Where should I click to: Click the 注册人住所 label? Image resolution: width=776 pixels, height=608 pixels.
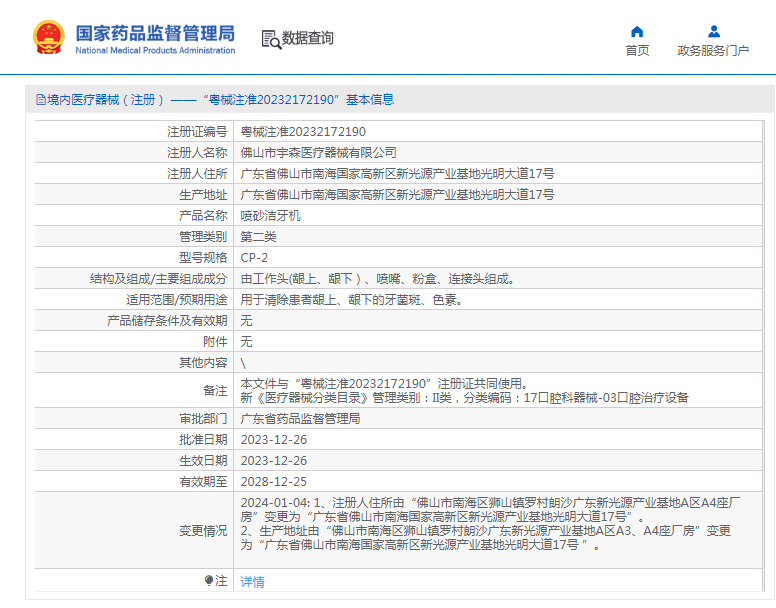tap(197, 174)
